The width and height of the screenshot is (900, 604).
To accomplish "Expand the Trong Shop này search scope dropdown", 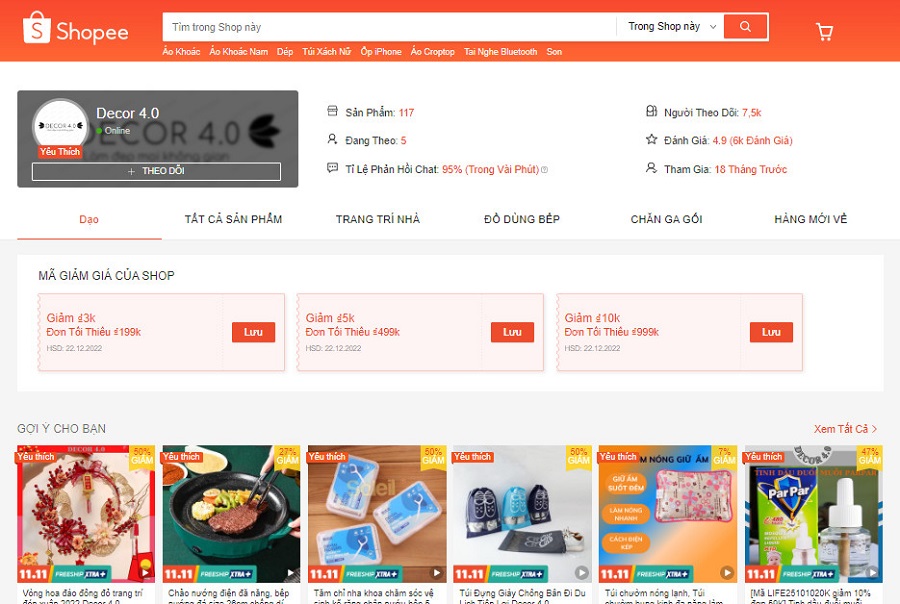I will [x=672, y=26].
